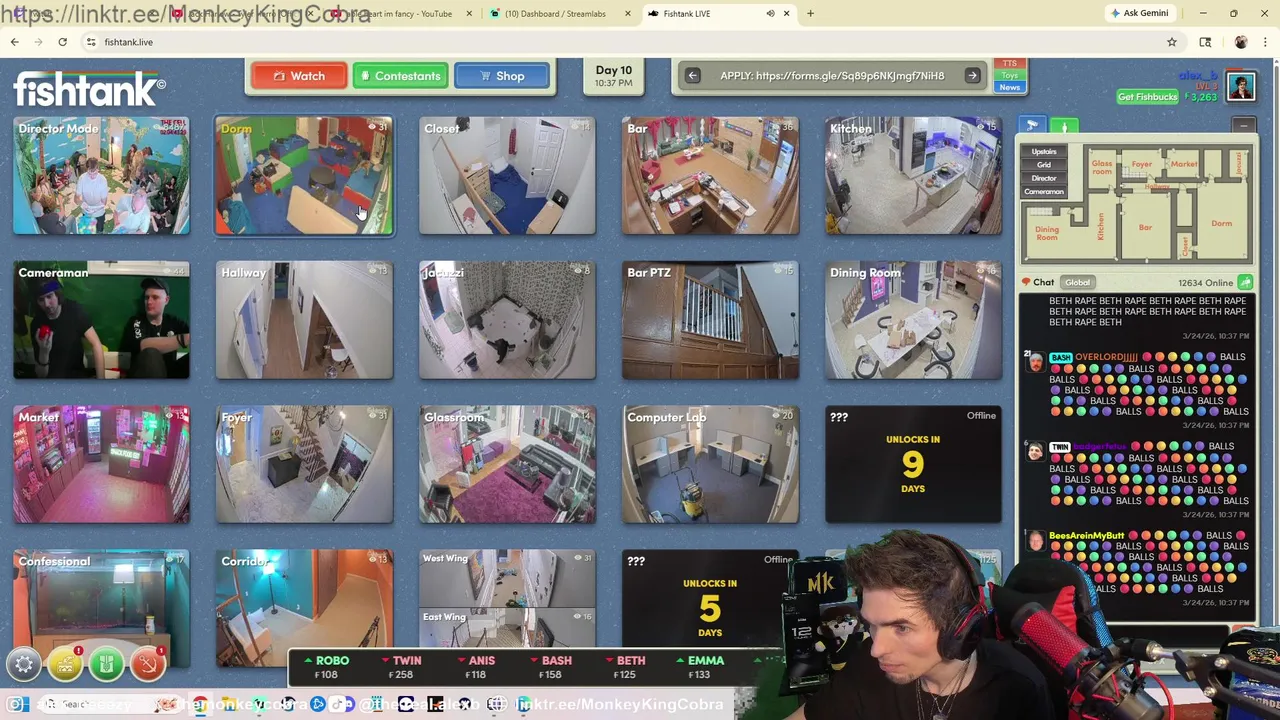Mute the Fishtank LIVE tab audio

[770, 14]
